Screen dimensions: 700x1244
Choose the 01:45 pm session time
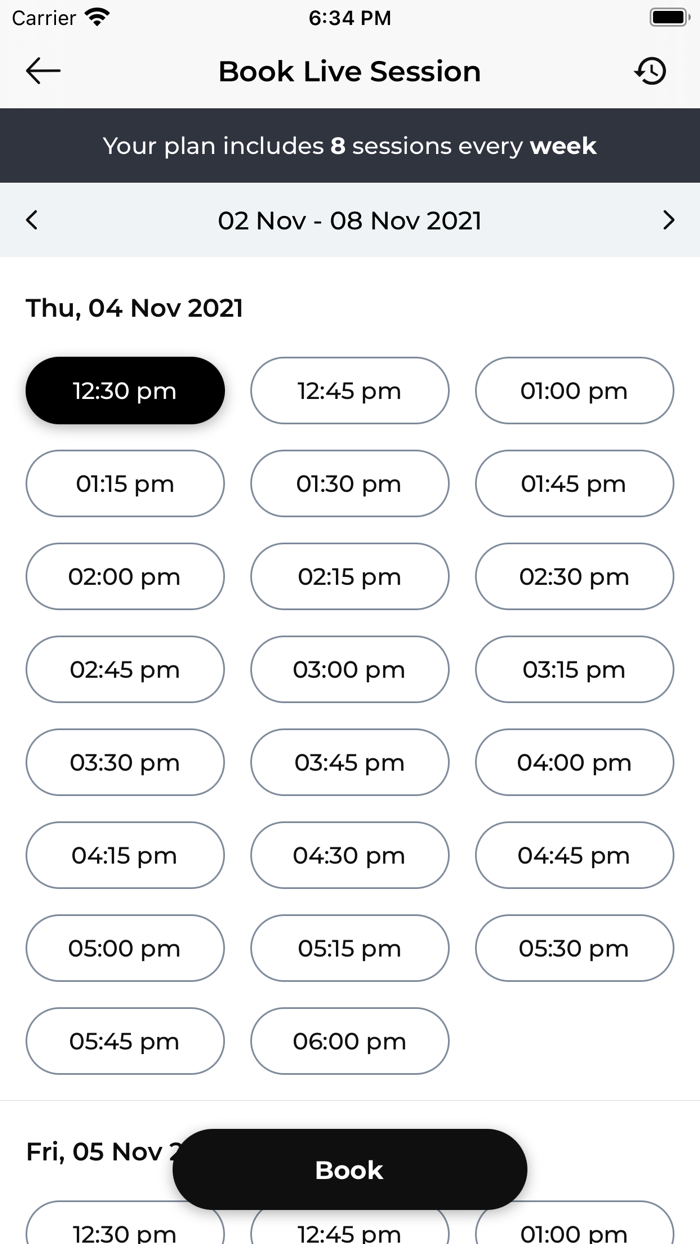[x=574, y=483]
